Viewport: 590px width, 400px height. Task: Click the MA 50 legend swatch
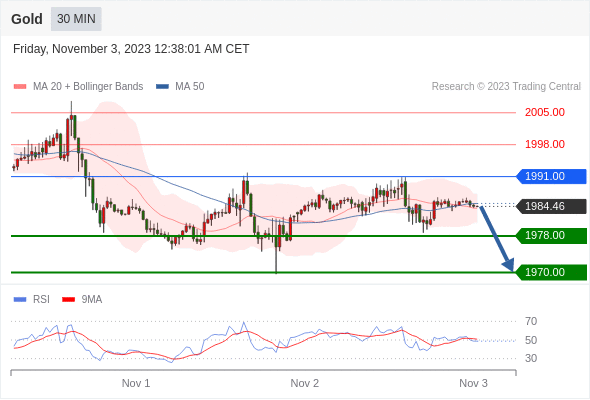[x=162, y=87]
